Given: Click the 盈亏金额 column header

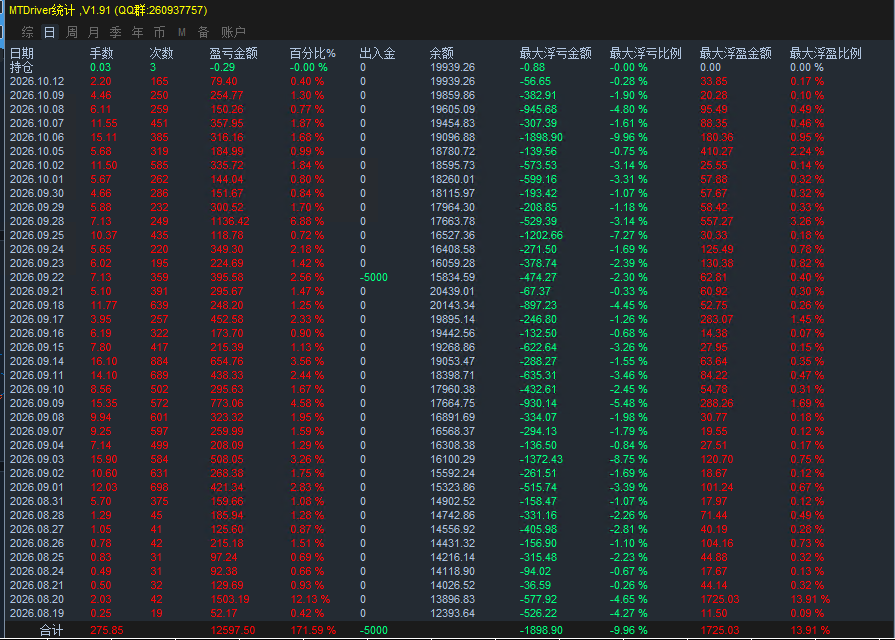Looking at the screenshot, I should pyautogui.click(x=233, y=54).
